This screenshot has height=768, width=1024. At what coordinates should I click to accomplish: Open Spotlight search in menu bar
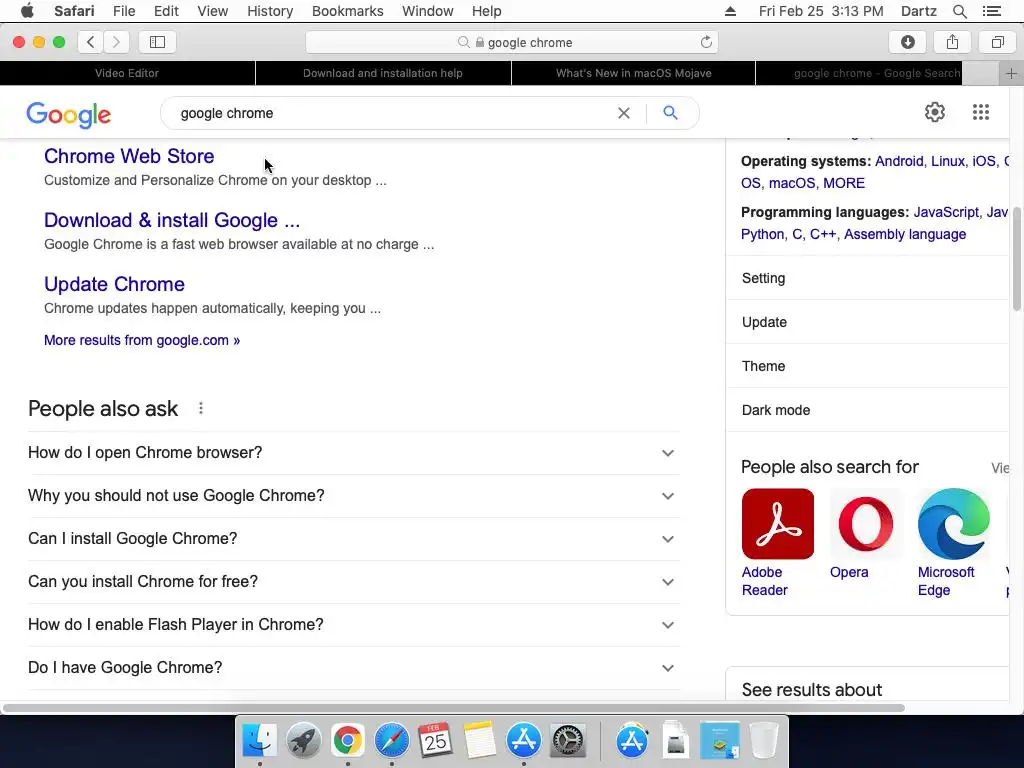tap(959, 11)
